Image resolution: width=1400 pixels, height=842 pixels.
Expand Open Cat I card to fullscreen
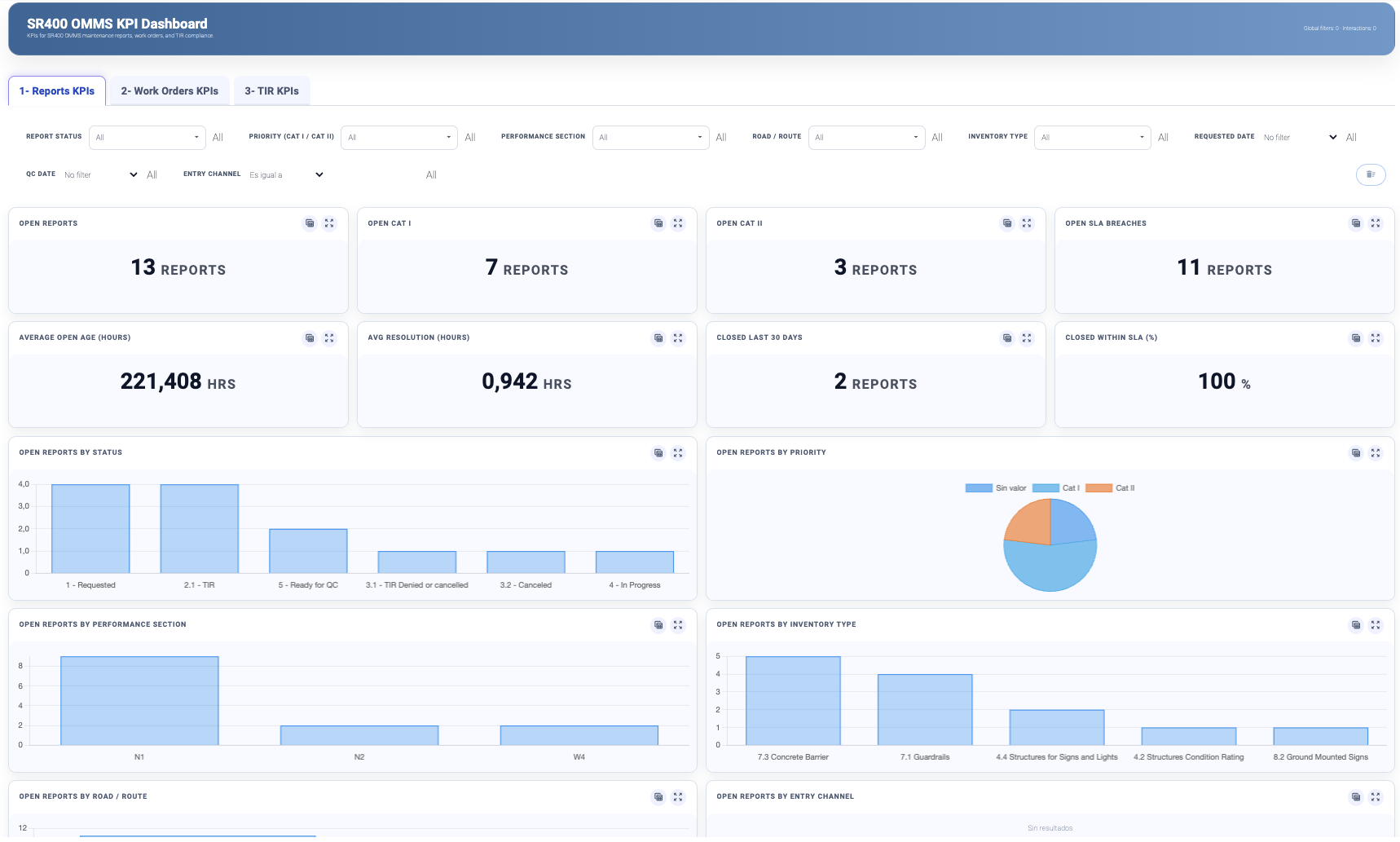[x=678, y=223]
